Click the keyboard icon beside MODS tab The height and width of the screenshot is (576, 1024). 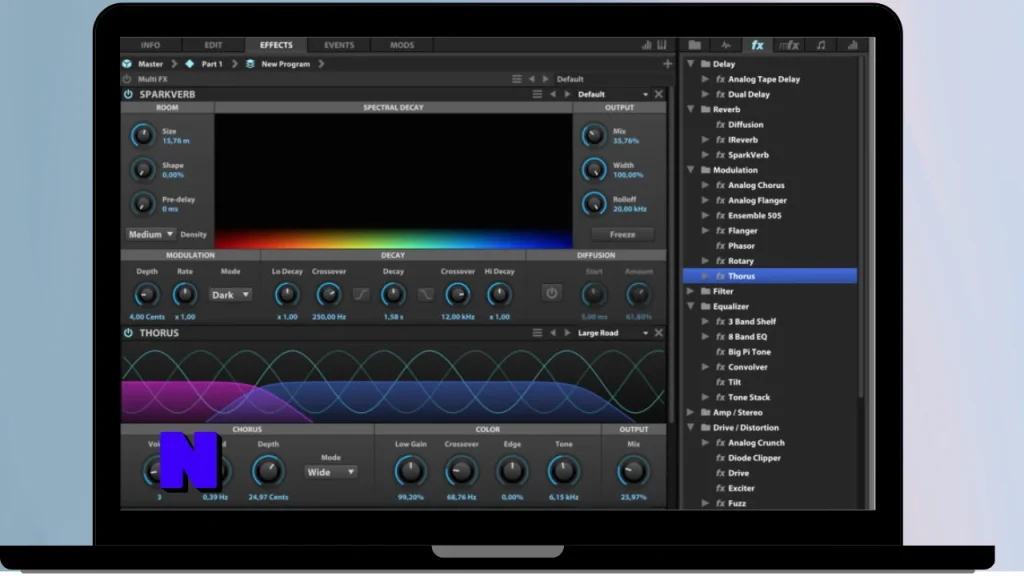coord(662,45)
